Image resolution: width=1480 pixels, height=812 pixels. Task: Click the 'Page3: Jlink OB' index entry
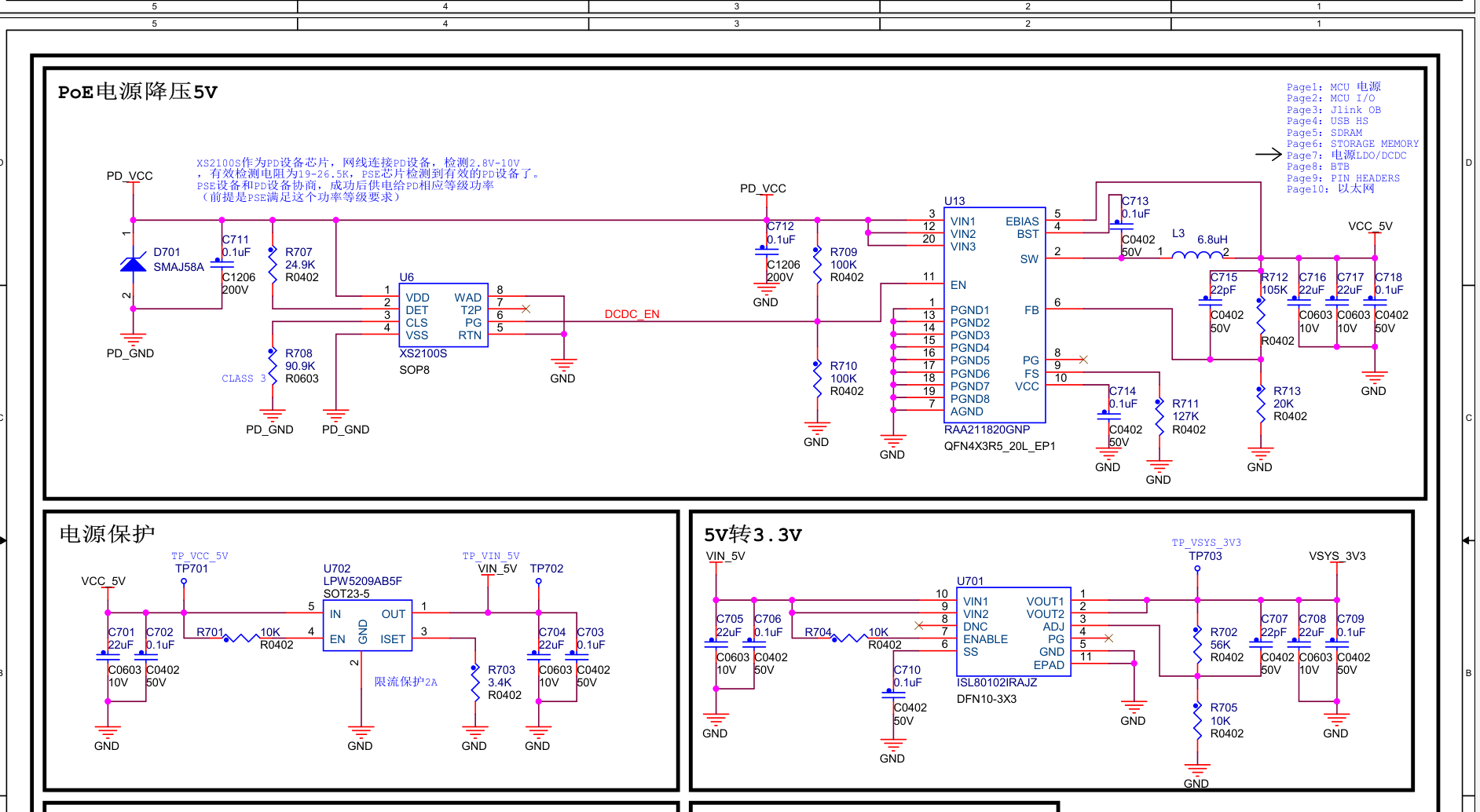point(1333,110)
